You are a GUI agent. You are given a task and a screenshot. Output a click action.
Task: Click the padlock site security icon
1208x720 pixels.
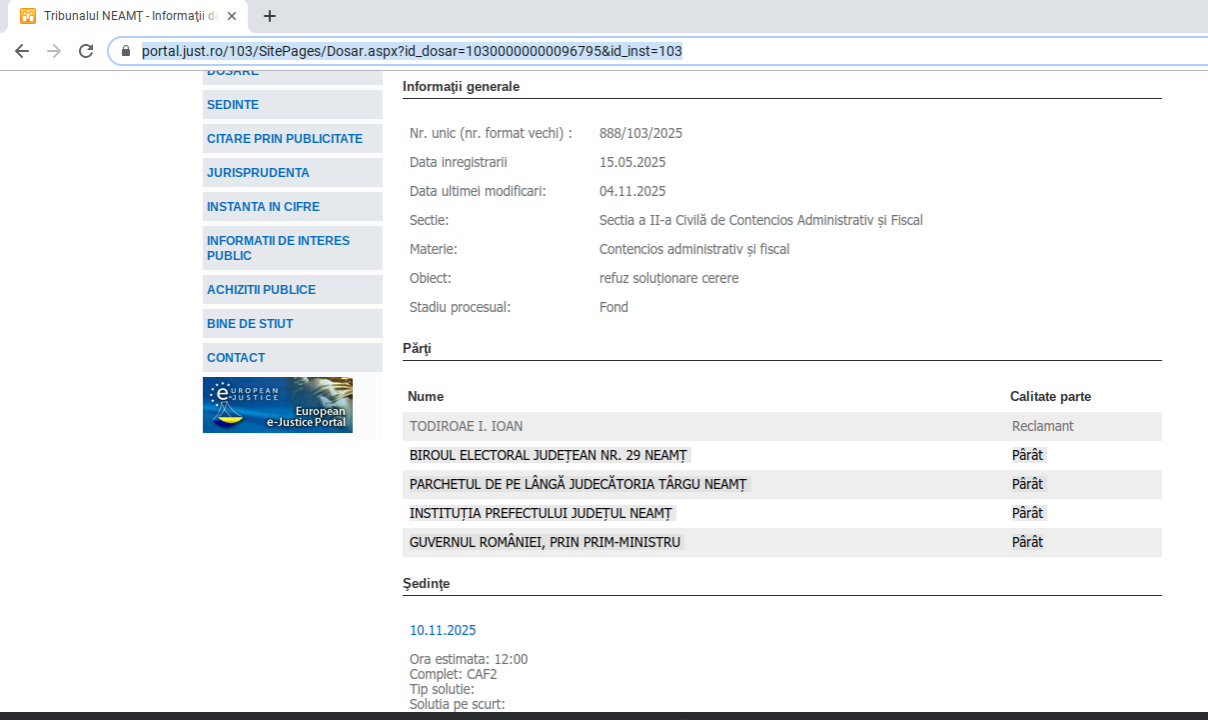pyautogui.click(x=126, y=51)
